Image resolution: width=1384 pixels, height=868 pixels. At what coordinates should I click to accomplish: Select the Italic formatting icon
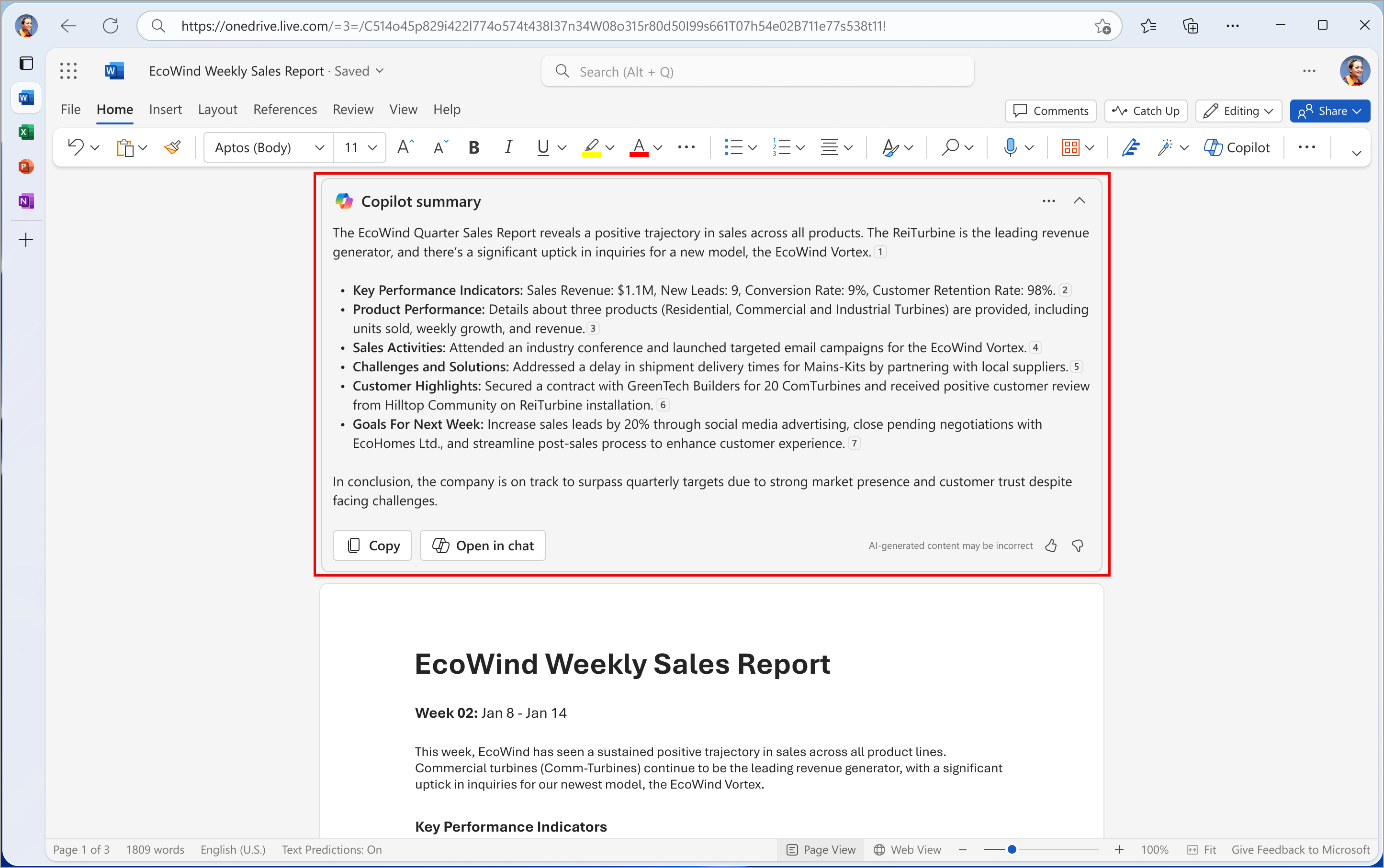(x=509, y=148)
